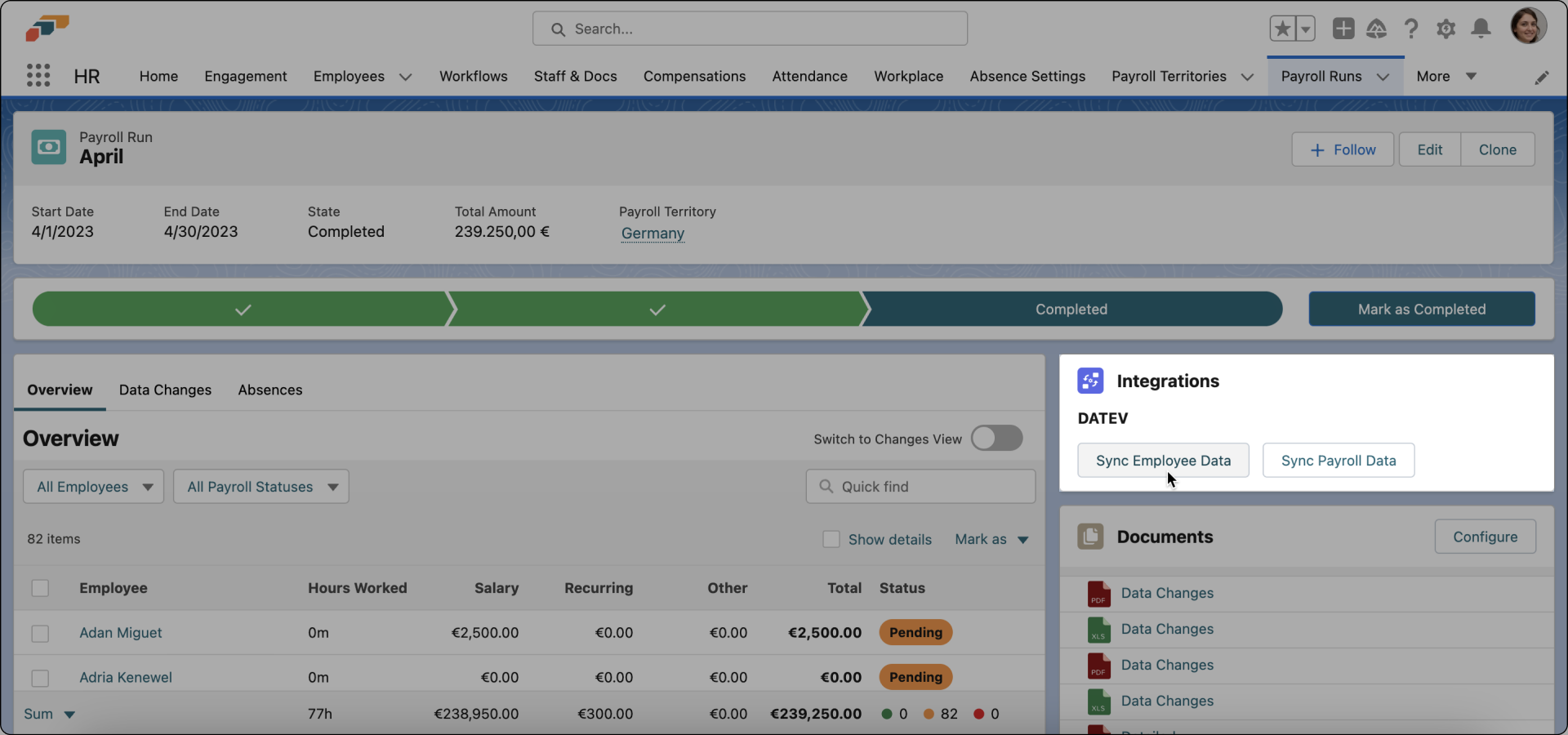Select the checkbox next to Adan Miguet
Image resolution: width=1568 pixels, height=735 pixels.
(39, 633)
